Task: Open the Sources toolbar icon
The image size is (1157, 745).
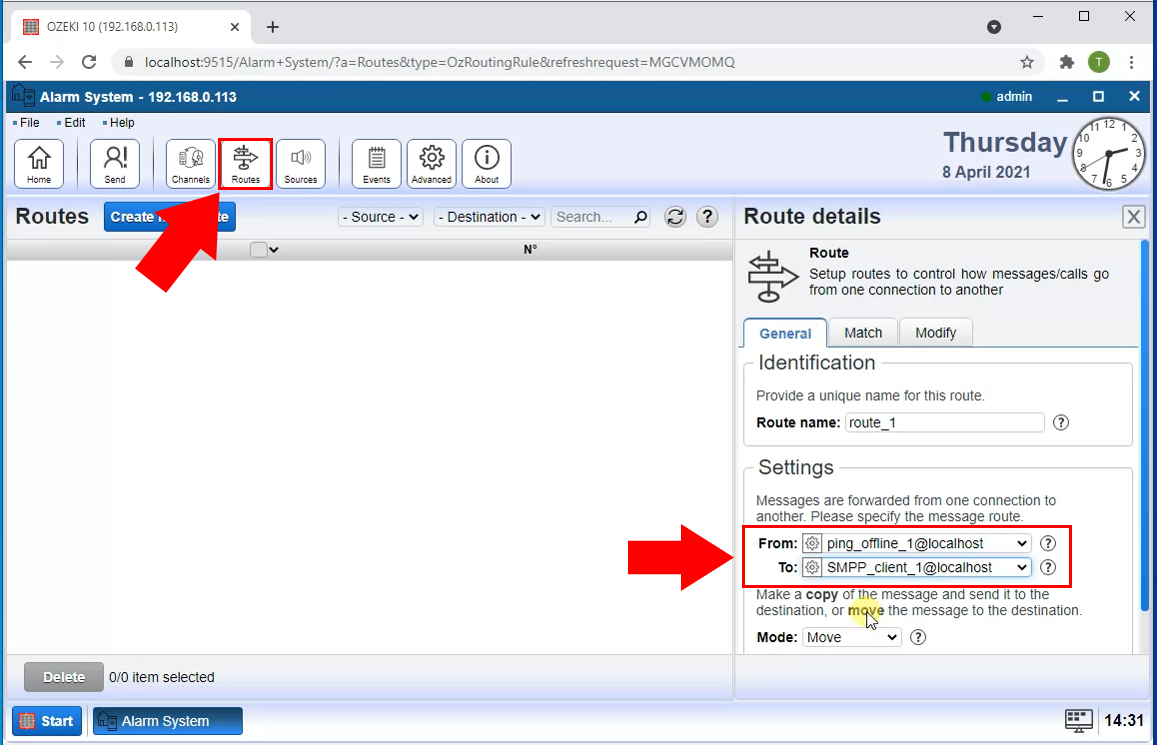Action: [x=300, y=164]
